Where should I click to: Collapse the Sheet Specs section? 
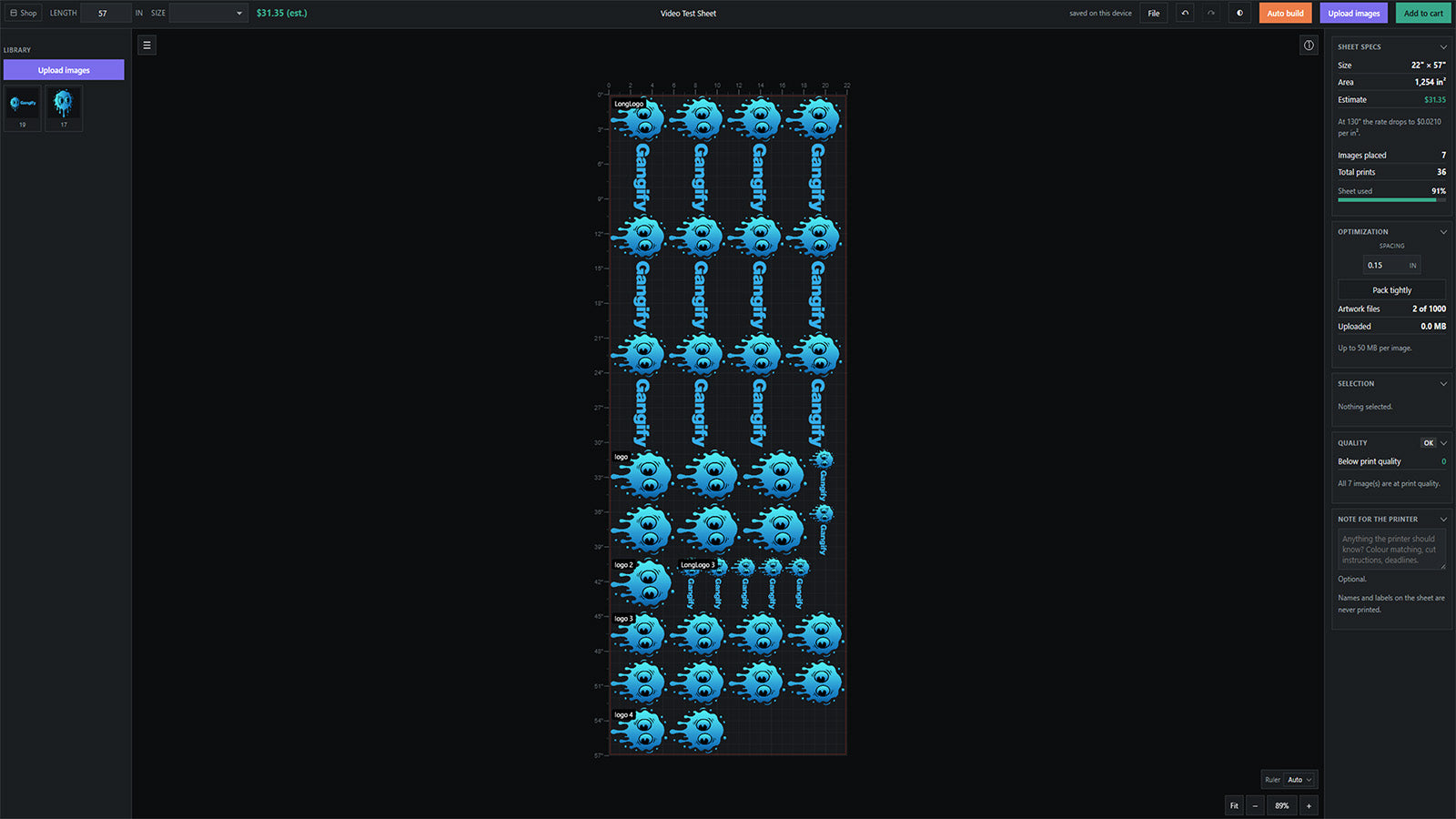click(x=1443, y=46)
